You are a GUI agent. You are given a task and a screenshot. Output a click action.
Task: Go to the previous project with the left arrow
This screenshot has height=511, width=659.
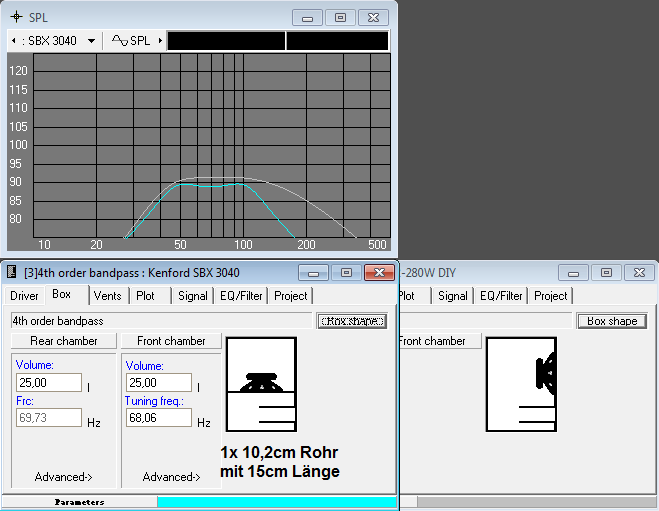pos(14,41)
